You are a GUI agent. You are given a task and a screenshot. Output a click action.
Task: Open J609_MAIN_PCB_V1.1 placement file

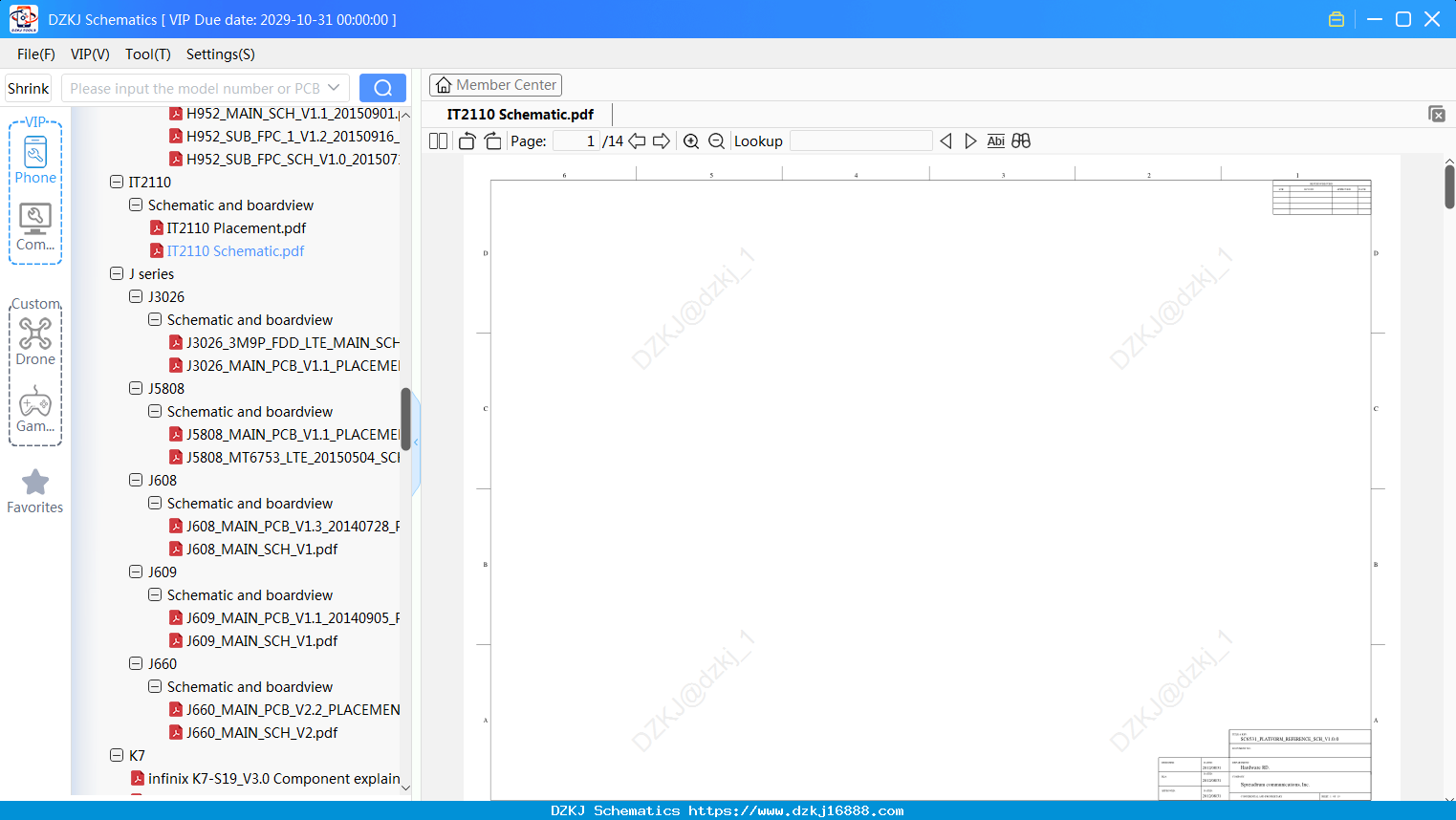tap(284, 618)
